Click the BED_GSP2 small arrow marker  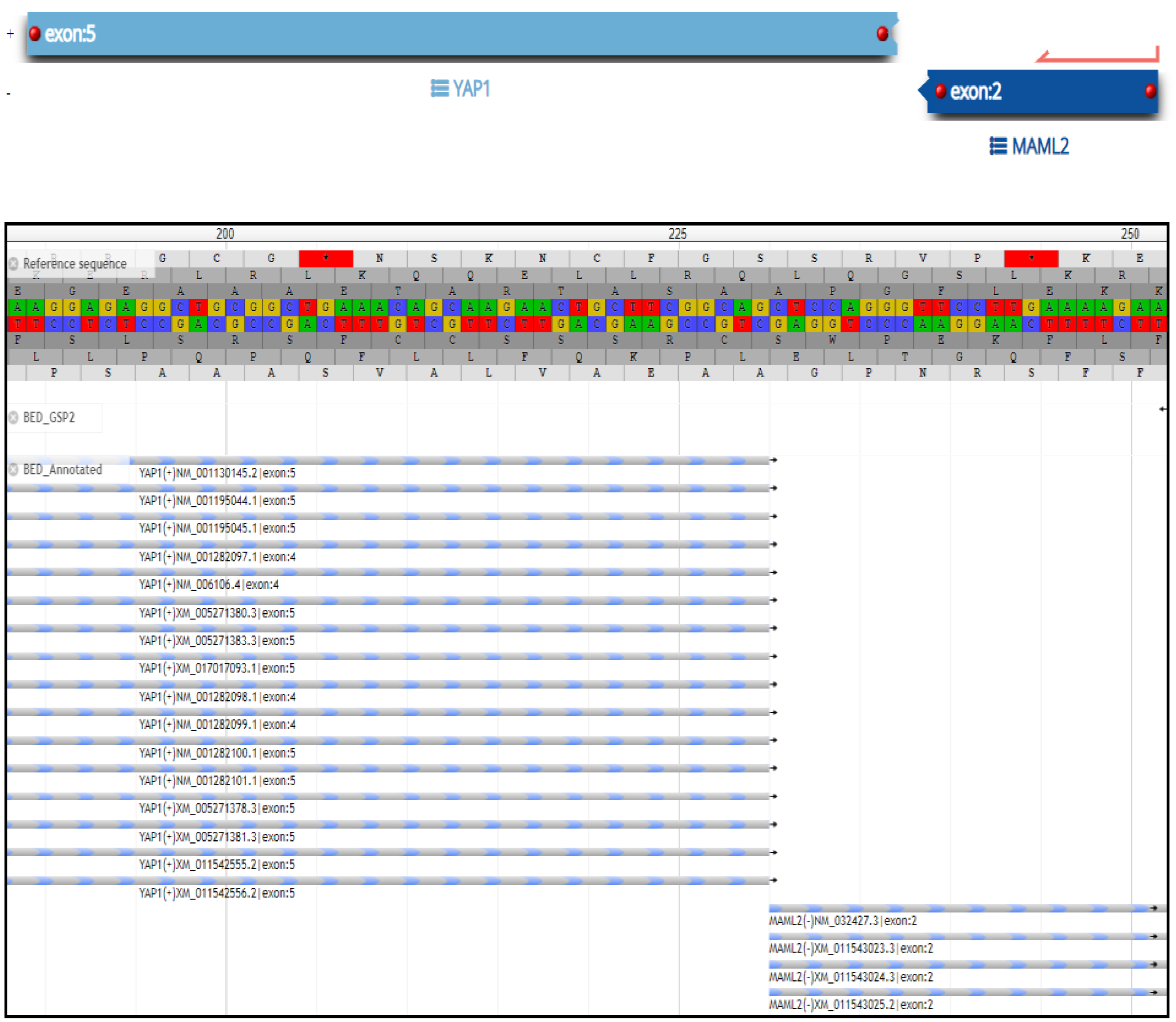coord(1162,409)
